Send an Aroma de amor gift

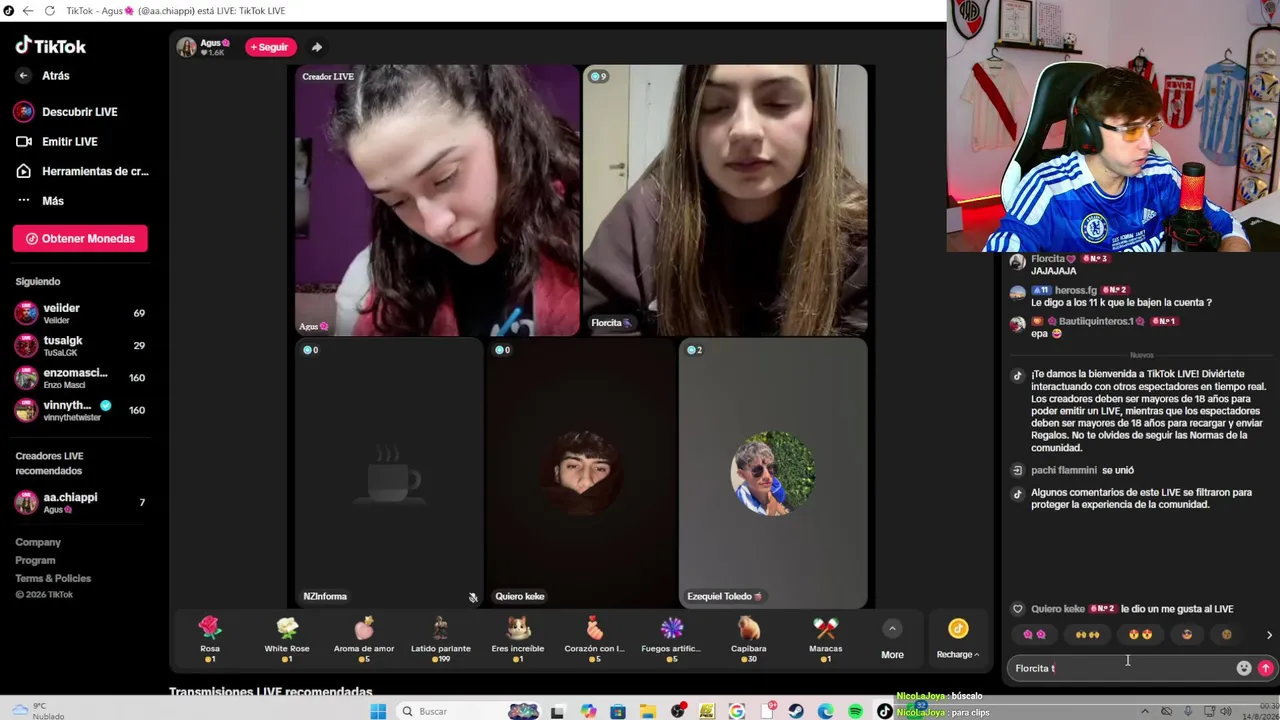click(x=364, y=639)
